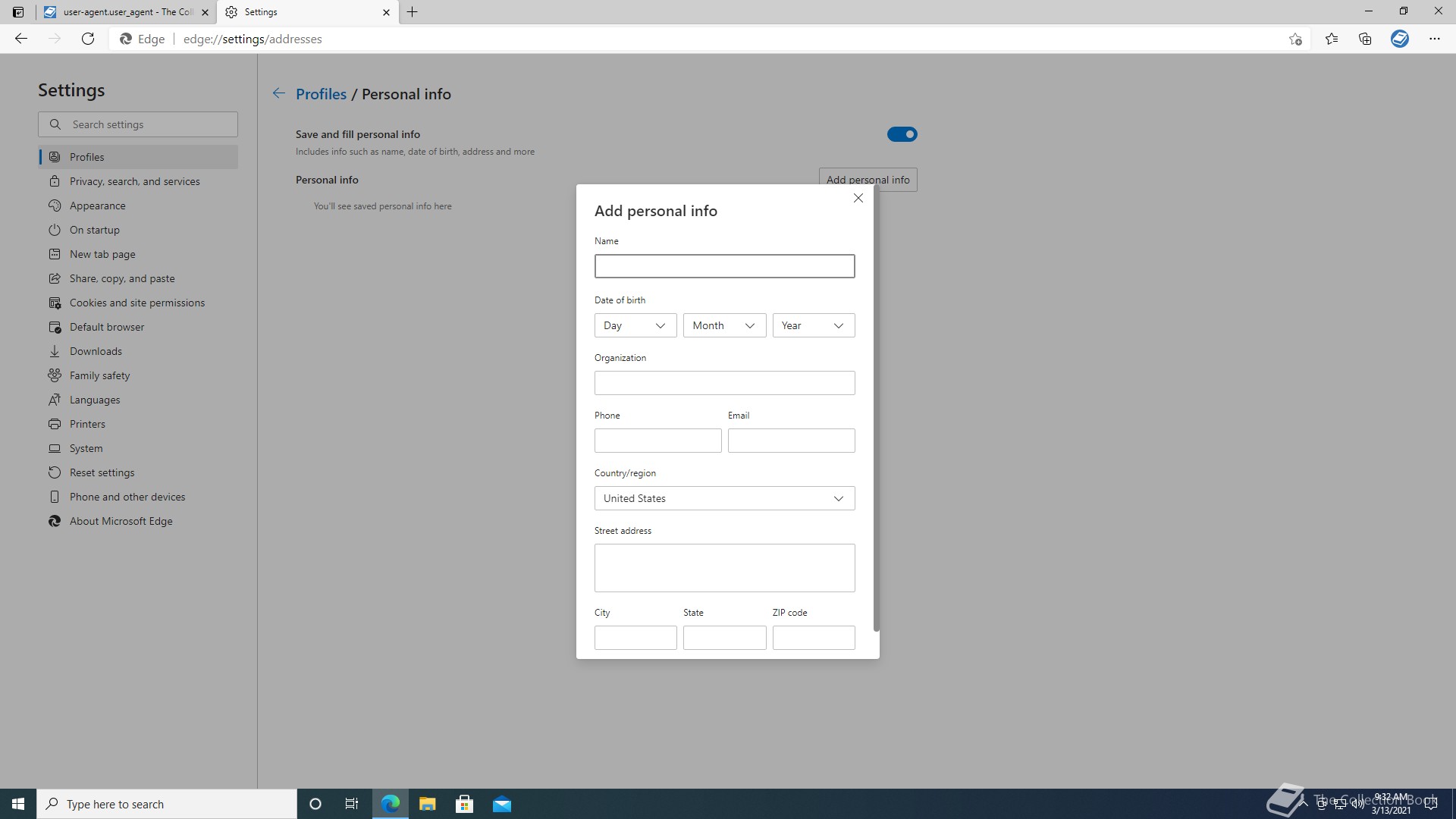This screenshot has height=819, width=1456.
Task: Click the Name input field
Action: 723,266
